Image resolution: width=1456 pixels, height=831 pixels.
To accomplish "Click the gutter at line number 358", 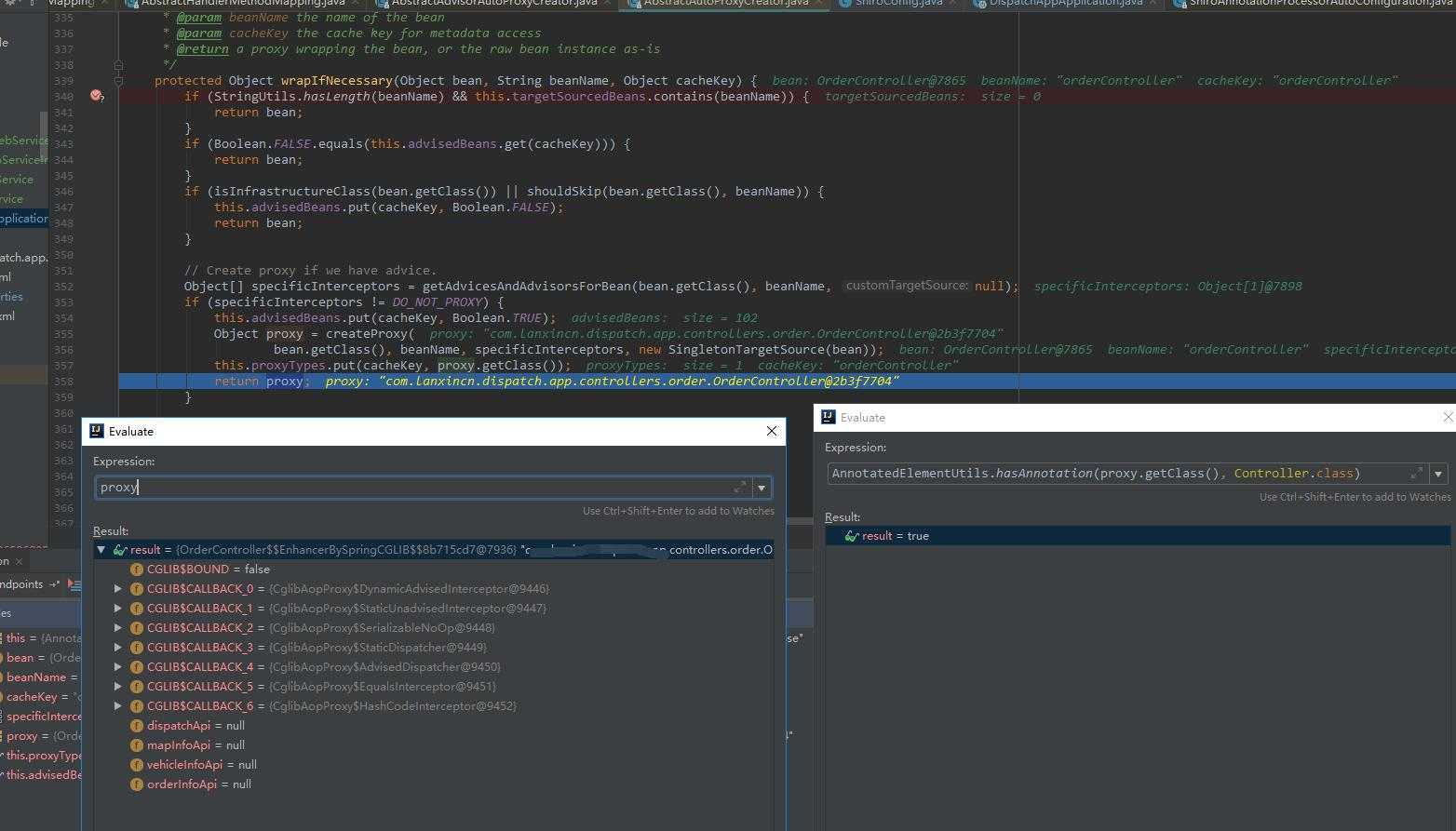I will 63,382.
